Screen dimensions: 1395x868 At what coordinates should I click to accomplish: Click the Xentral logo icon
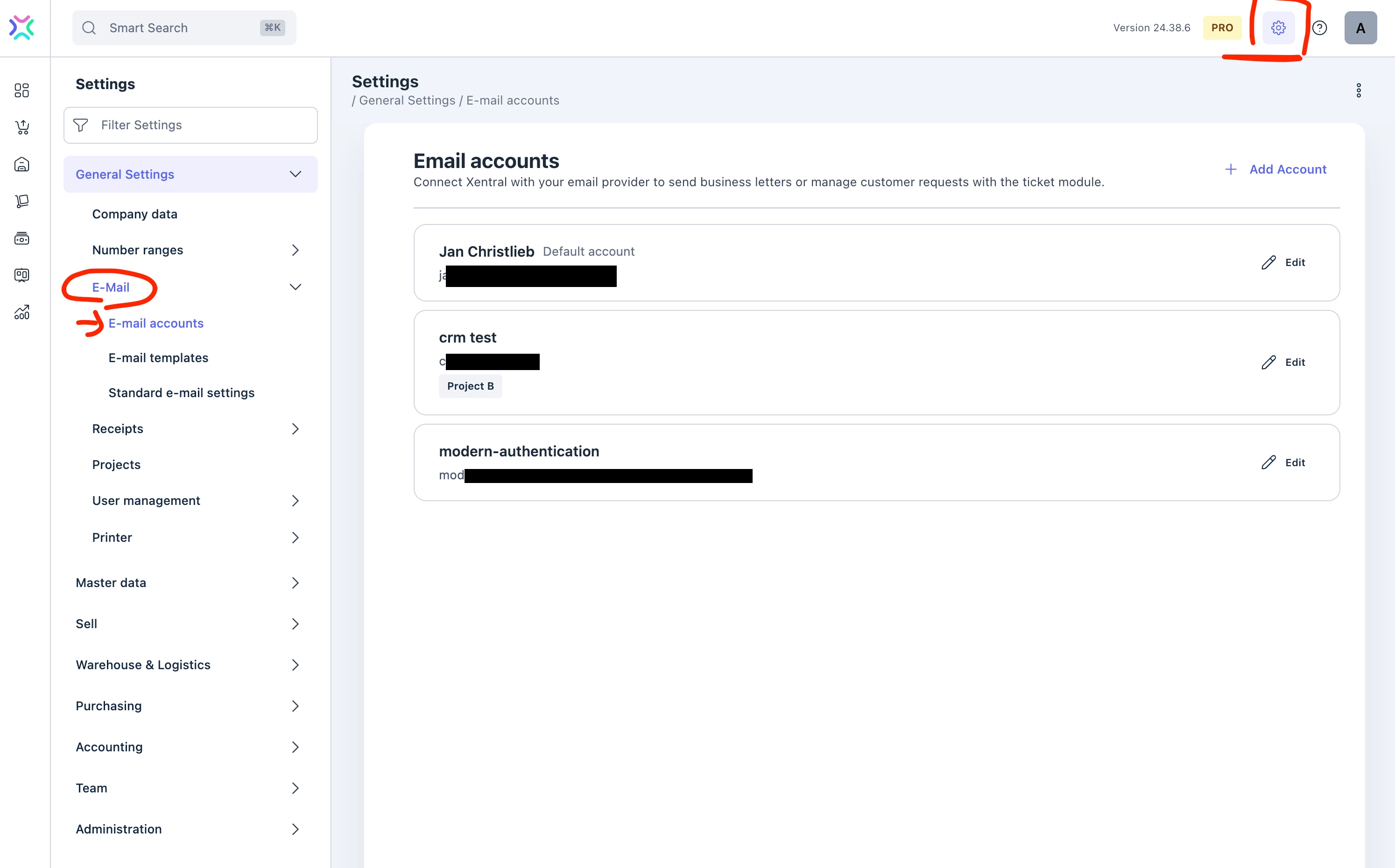[x=22, y=28]
